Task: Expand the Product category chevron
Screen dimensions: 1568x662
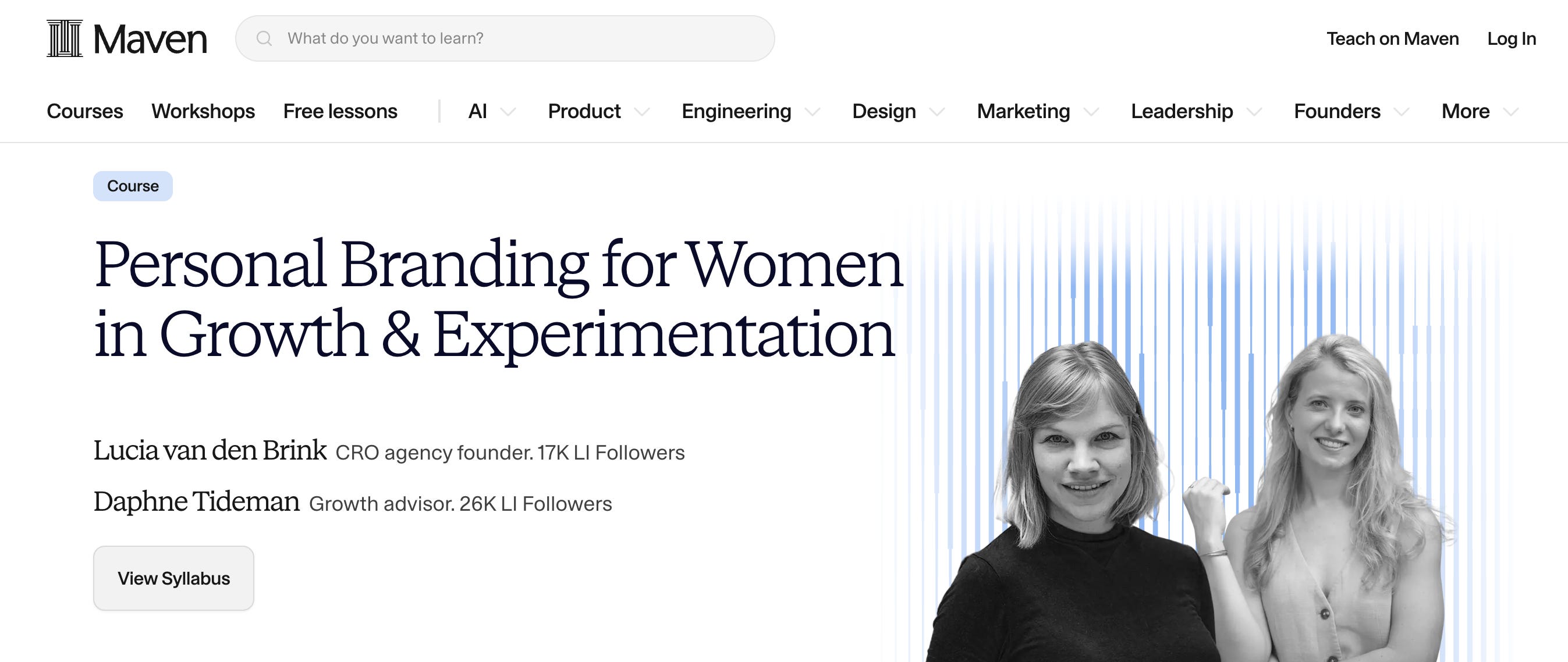Action: pyautogui.click(x=641, y=111)
